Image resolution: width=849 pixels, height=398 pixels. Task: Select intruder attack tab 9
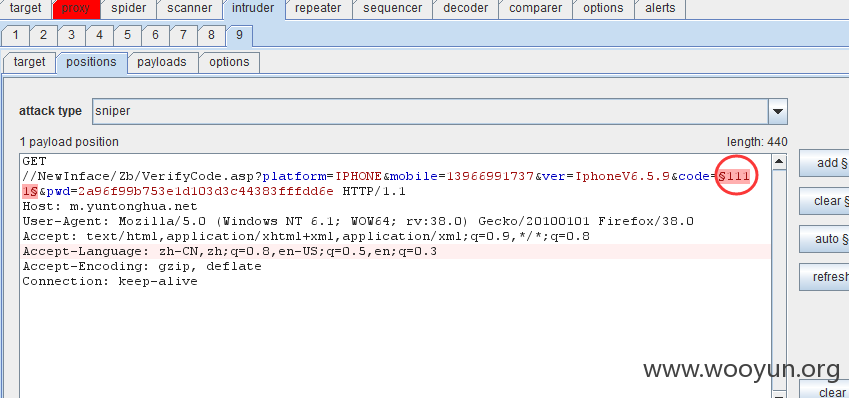point(239,36)
